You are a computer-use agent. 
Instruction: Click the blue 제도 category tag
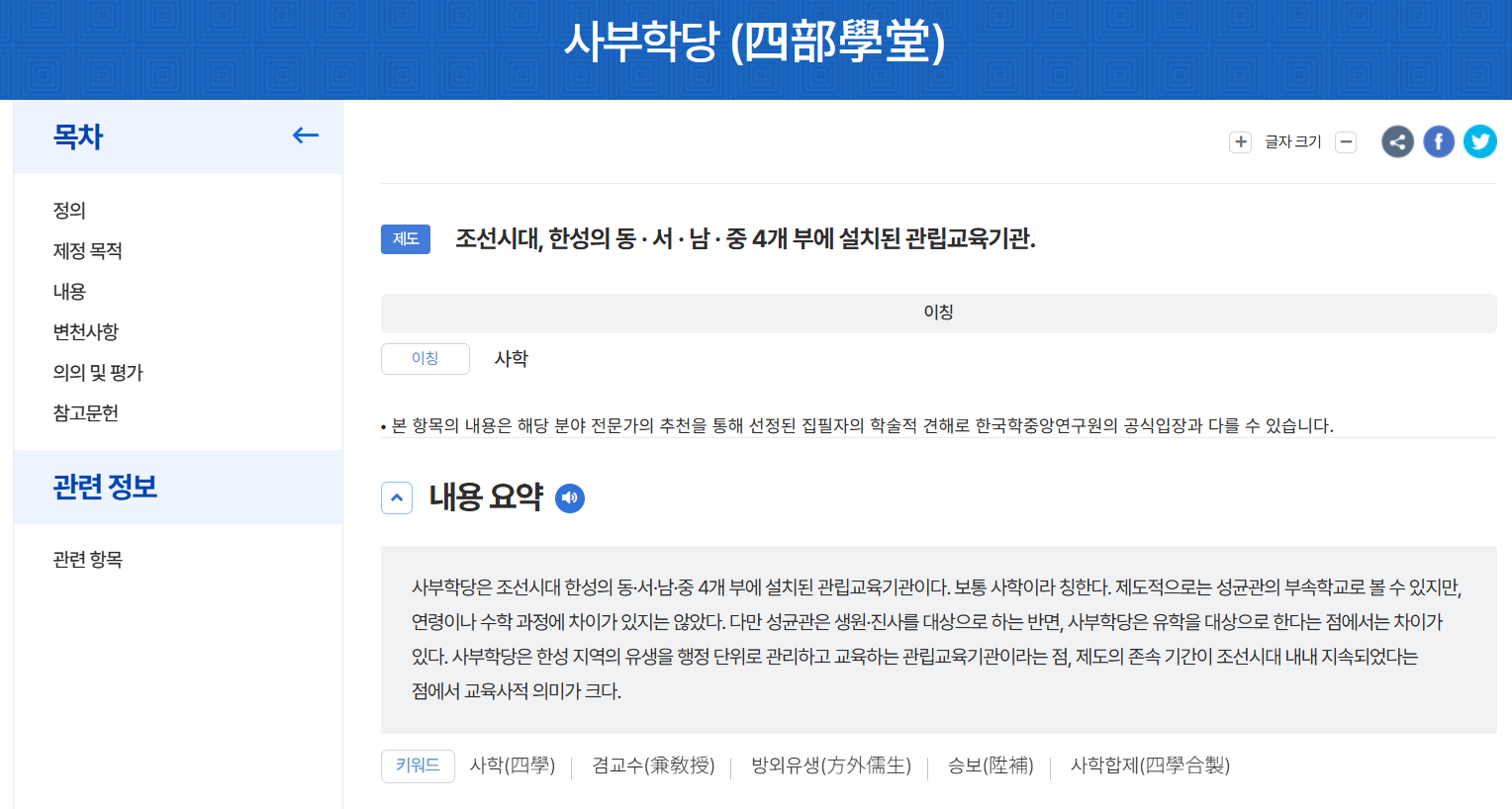(406, 239)
